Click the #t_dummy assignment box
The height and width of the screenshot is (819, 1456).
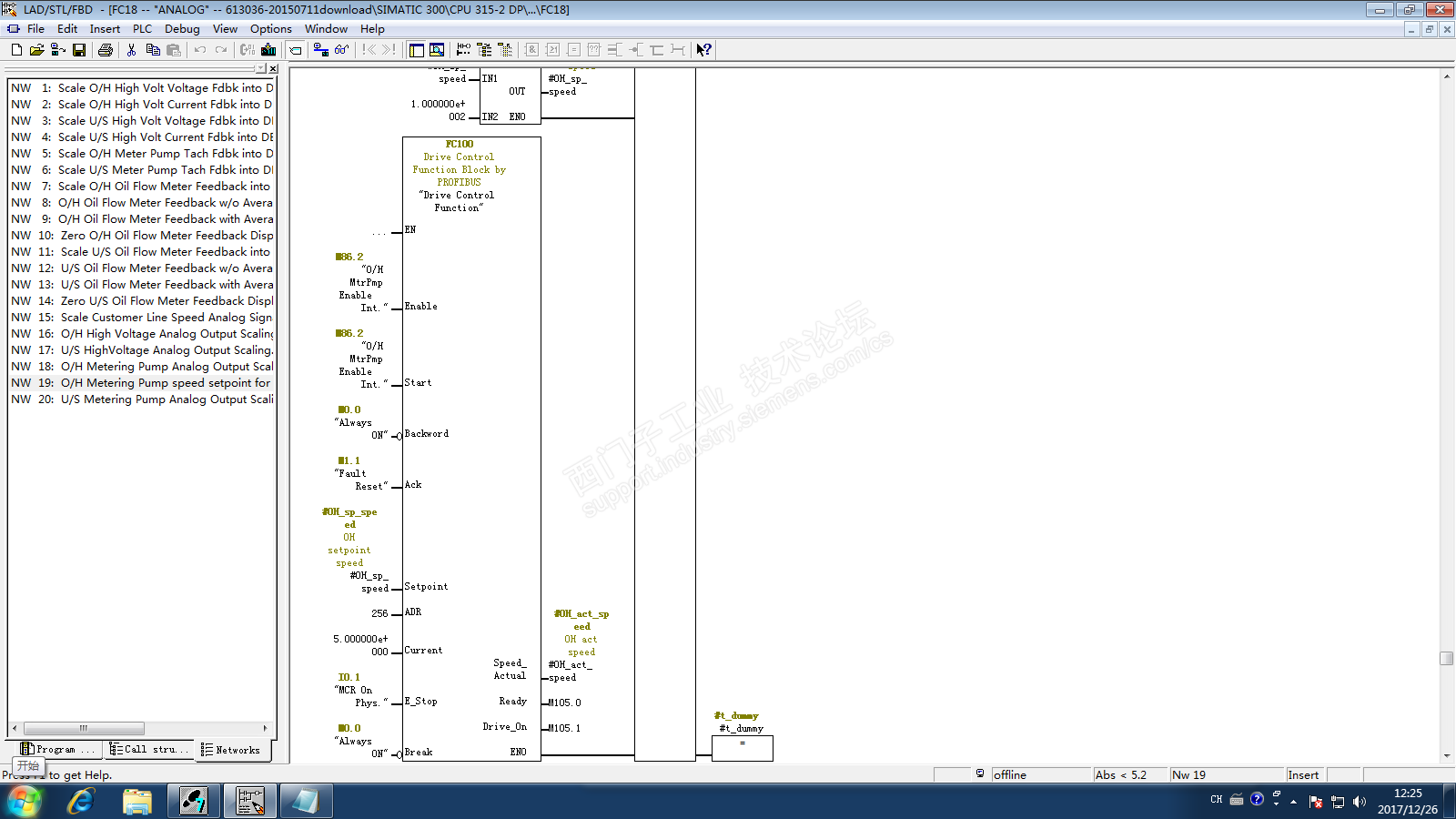pos(743,748)
